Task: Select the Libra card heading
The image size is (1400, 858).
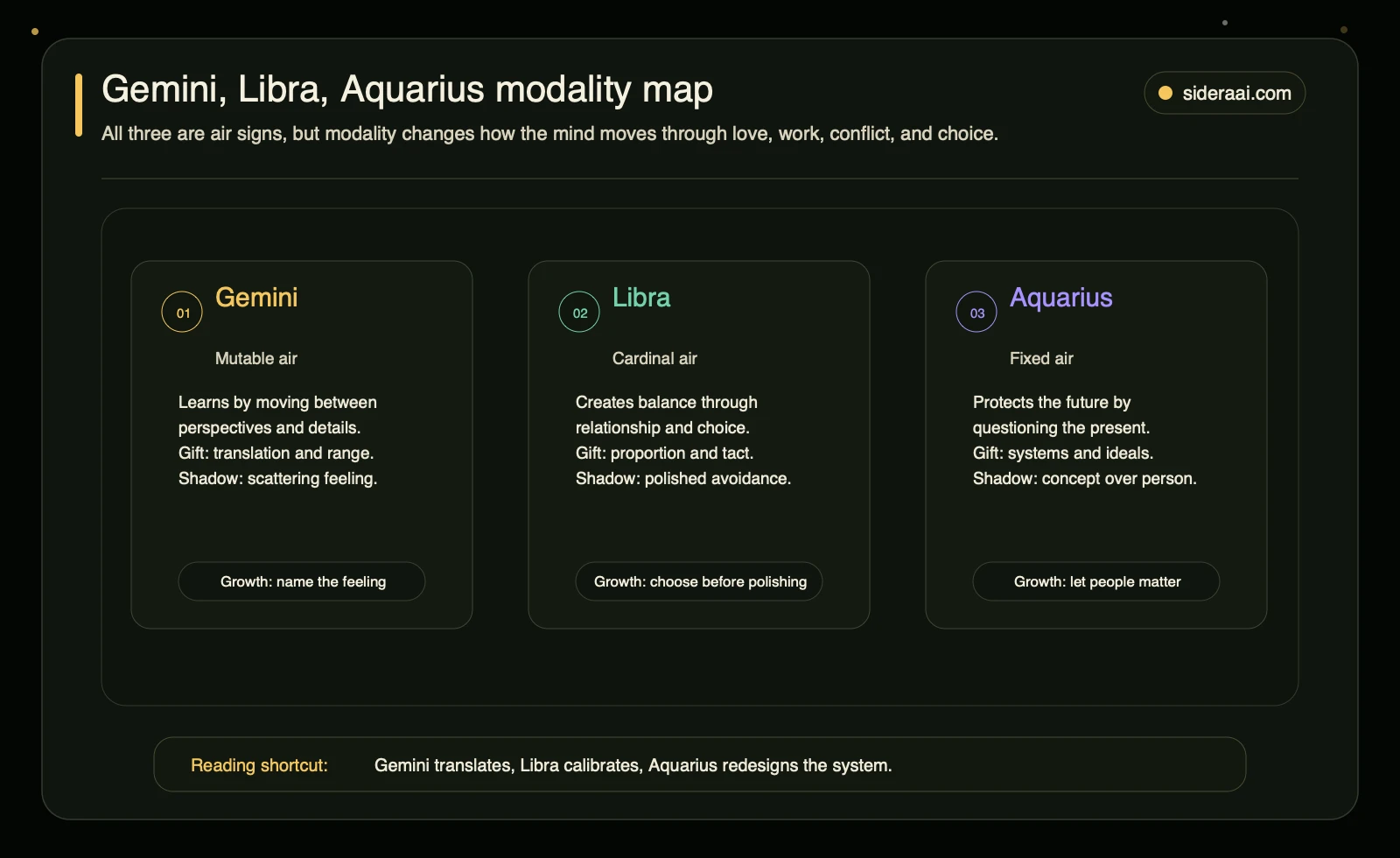Action: point(641,298)
